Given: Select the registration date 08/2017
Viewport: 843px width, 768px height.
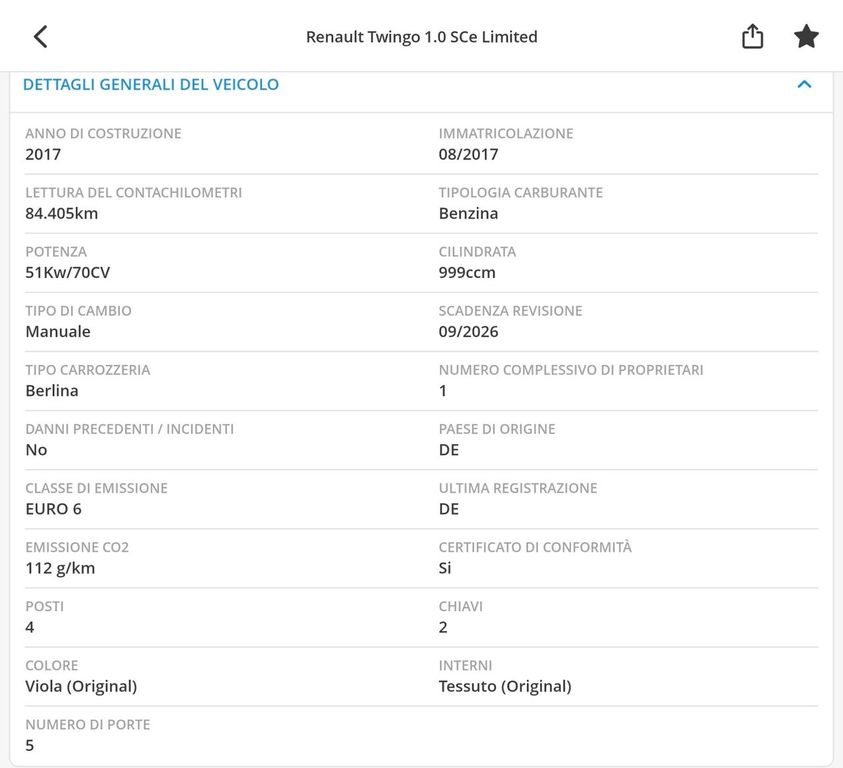Looking at the screenshot, I should 468,154.
